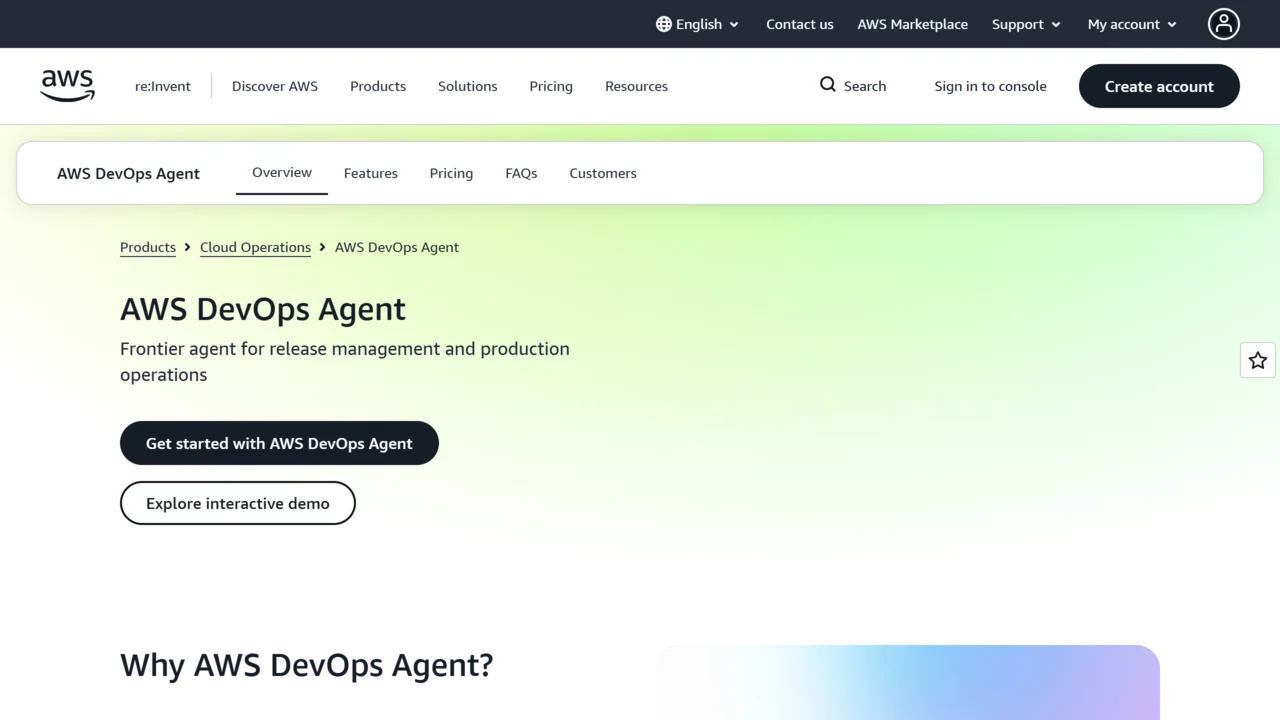
Task: Select the Overview tab
Action: pyautogui.click(x=282, y=173)
